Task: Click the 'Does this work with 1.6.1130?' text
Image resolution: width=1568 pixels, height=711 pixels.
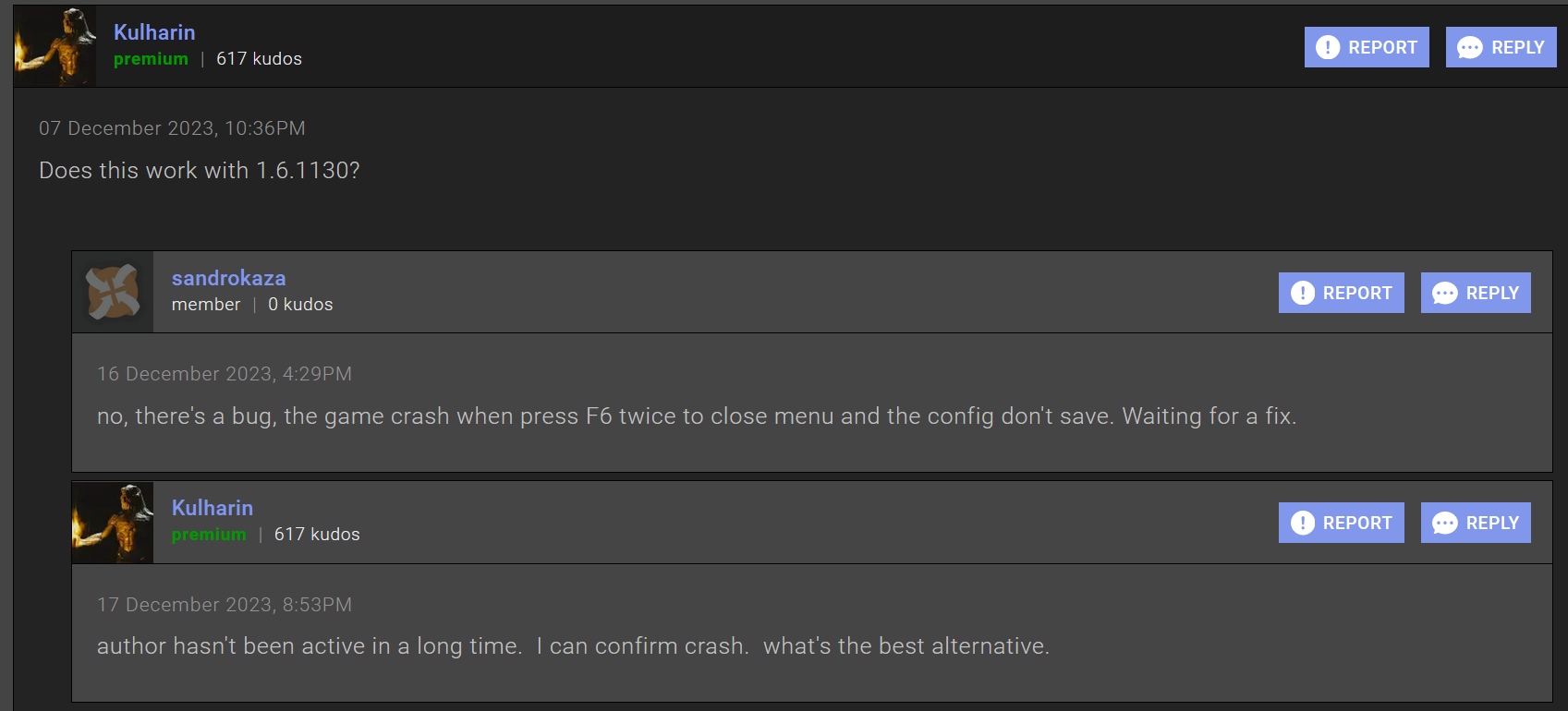Action: click(x=200, y=171)
